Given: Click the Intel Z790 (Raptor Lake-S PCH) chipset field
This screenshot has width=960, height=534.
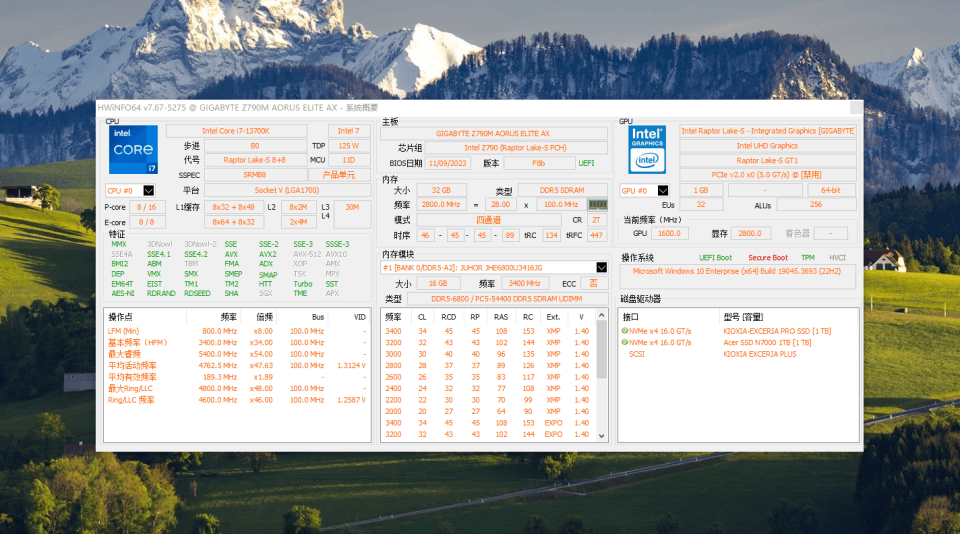Looking at the screenshot, I should point(516,148).
